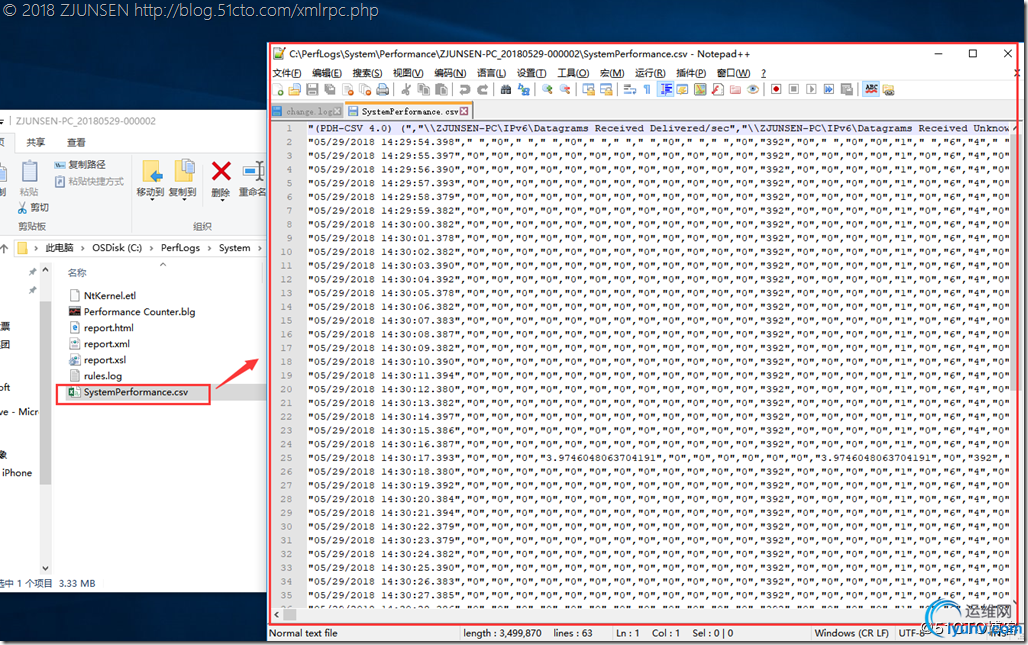Open 文件(F) menu in Notepad++
The height and width of the screenshot is (645, 1028).
pos(287,73)
